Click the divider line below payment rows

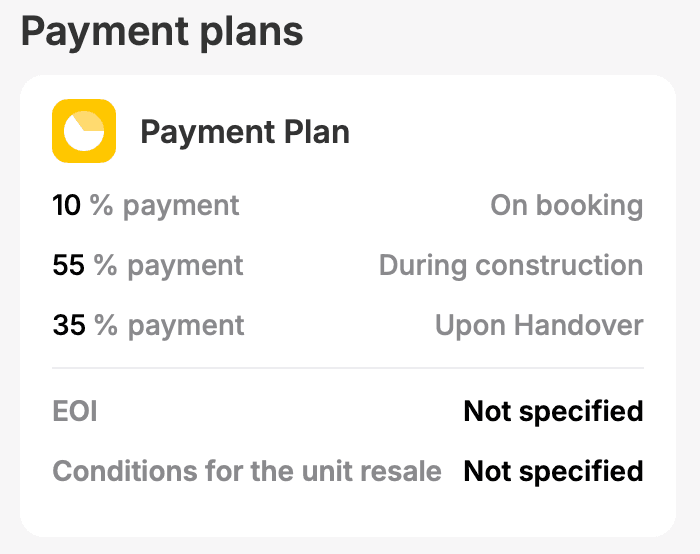coord(348,368)
